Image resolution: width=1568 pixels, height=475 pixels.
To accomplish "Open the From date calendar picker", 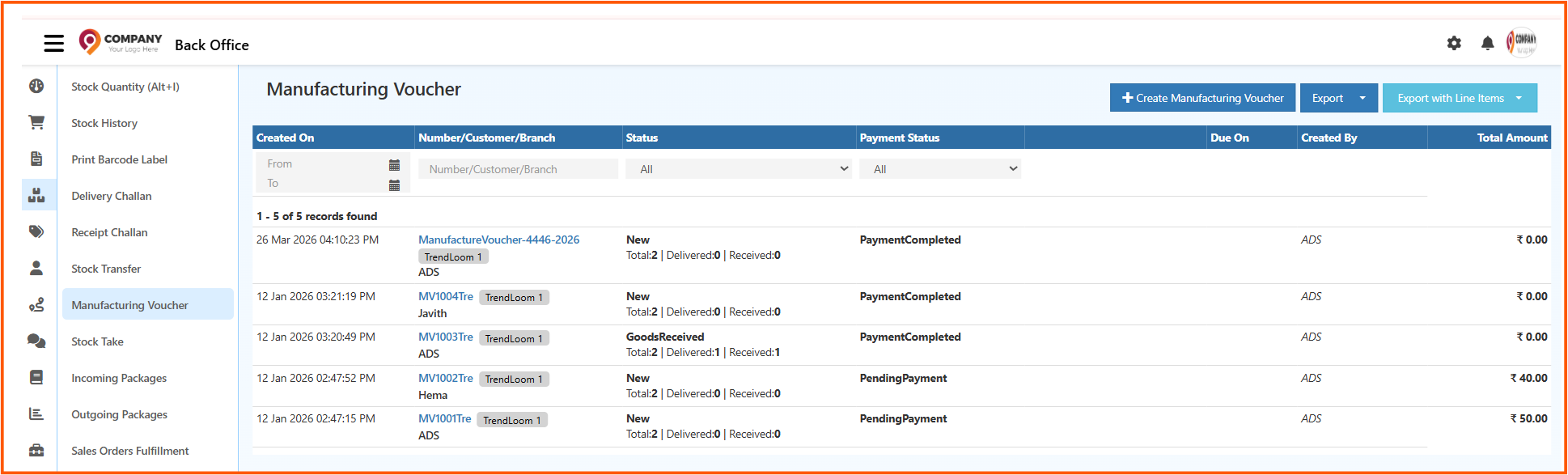I will point(394,165).
